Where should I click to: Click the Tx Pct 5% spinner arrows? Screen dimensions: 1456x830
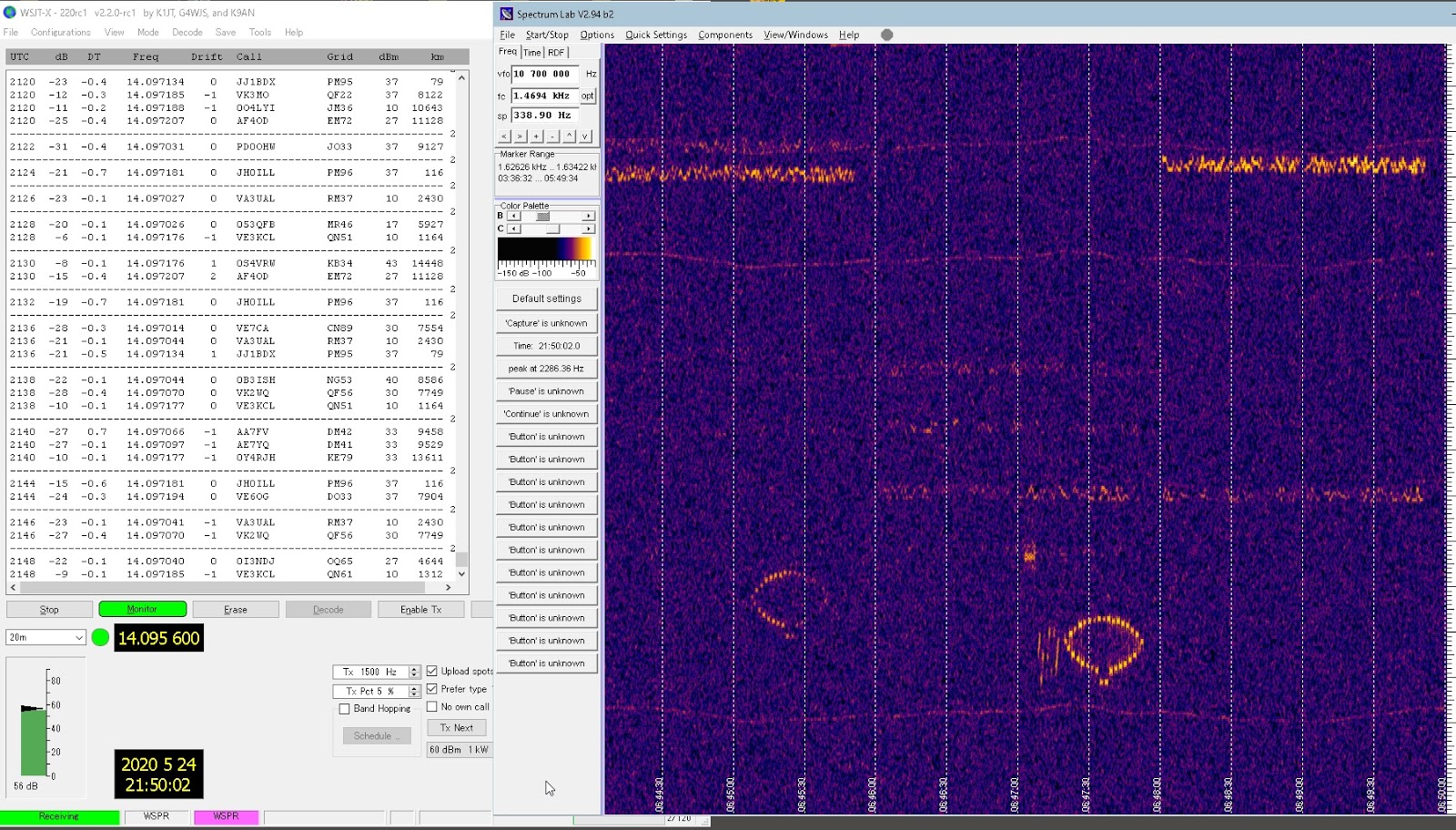414,692
